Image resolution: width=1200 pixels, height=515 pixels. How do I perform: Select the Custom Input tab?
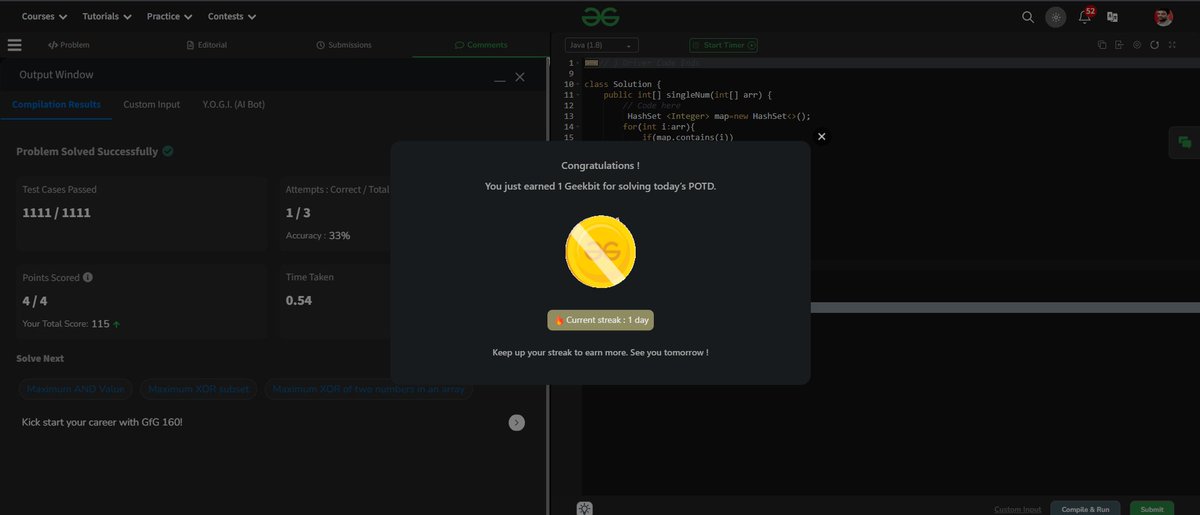(152, 104)
